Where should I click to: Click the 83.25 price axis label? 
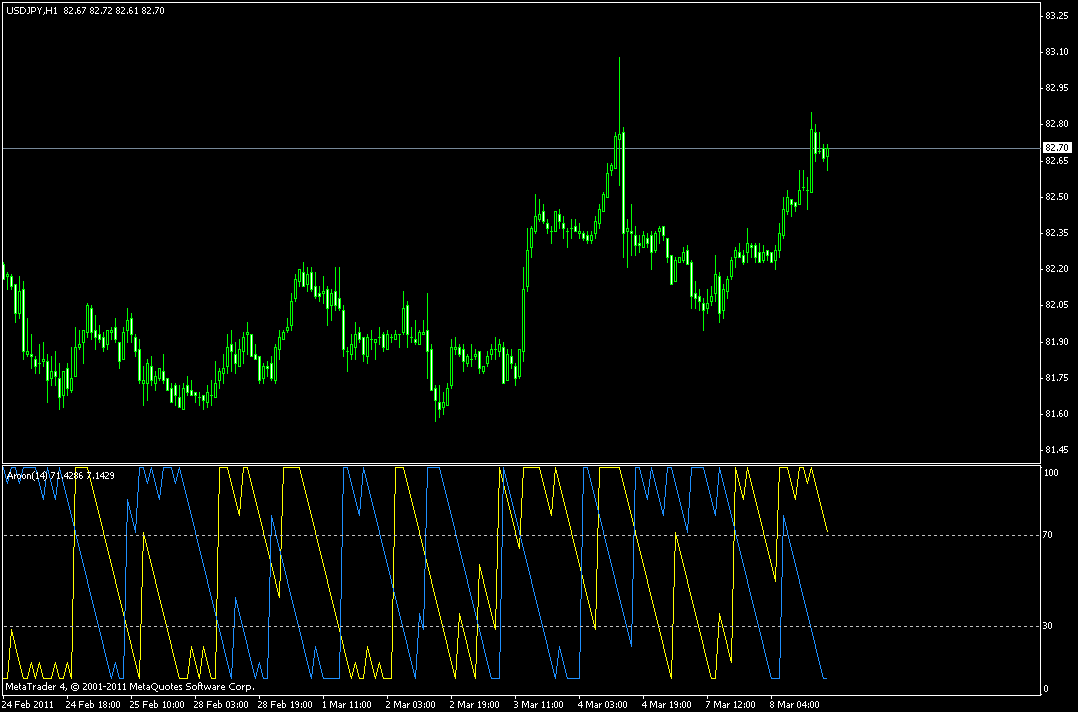[1057, 16]
